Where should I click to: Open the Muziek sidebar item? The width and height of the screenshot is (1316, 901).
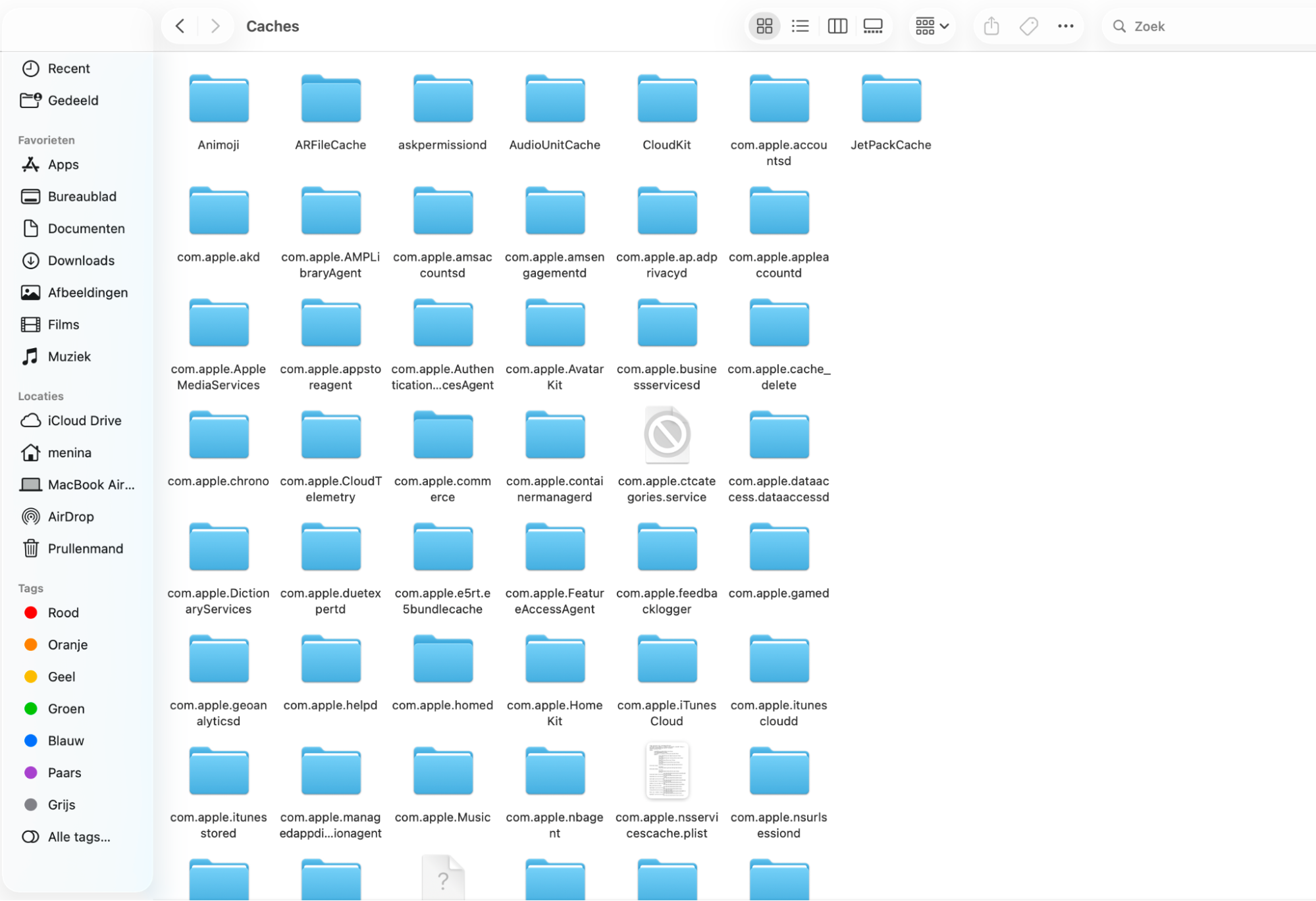pos(68,356)
